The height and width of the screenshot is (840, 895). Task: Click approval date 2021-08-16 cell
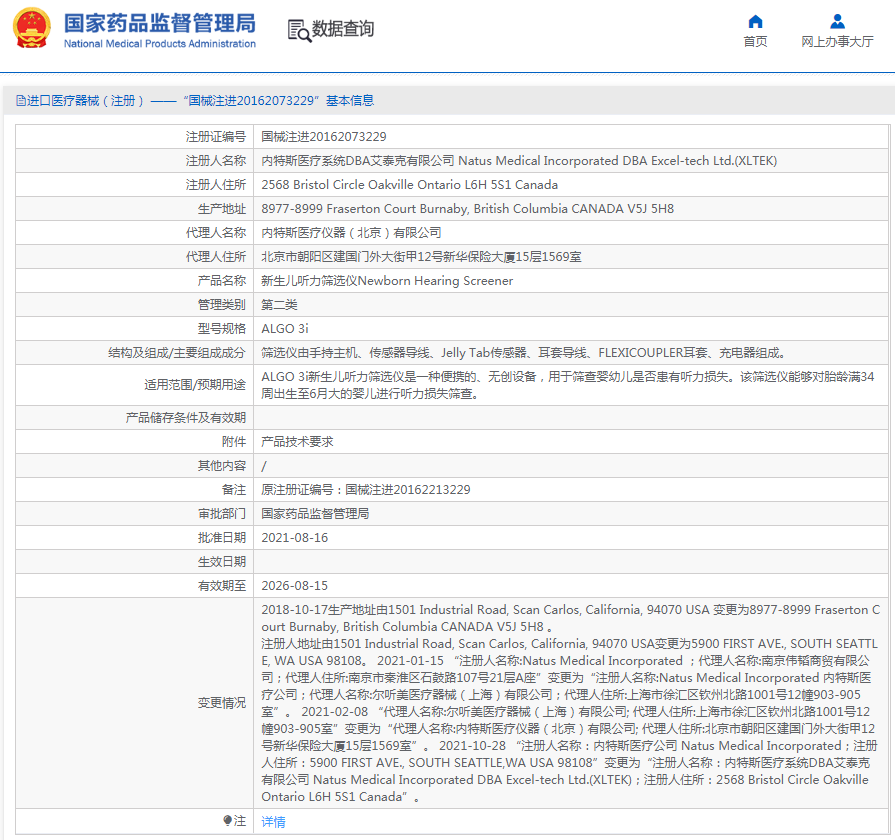click(x=294, y=538)
